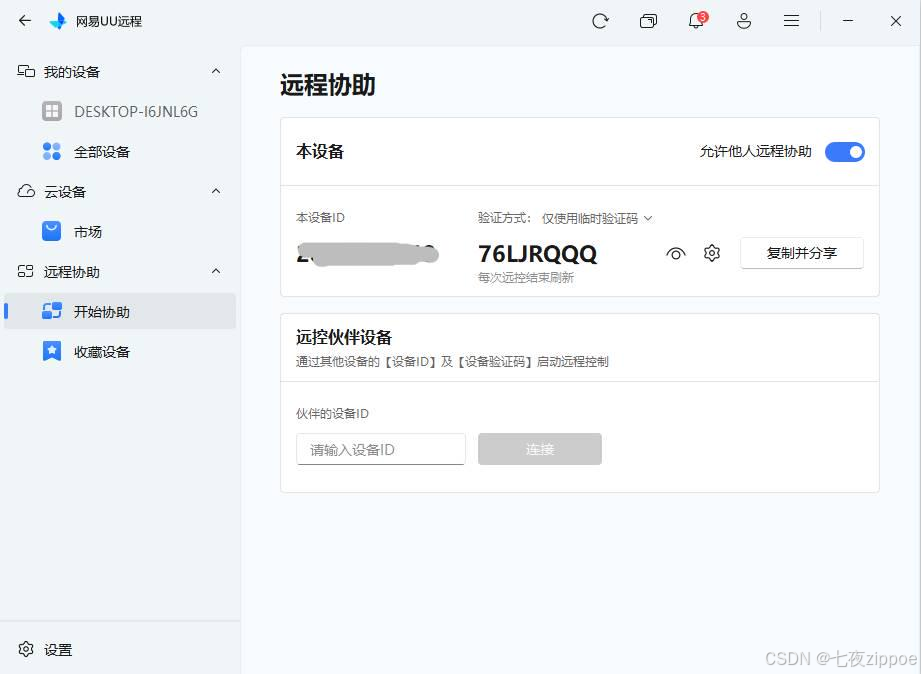Click the 本设备ID label

coord(320,217)
